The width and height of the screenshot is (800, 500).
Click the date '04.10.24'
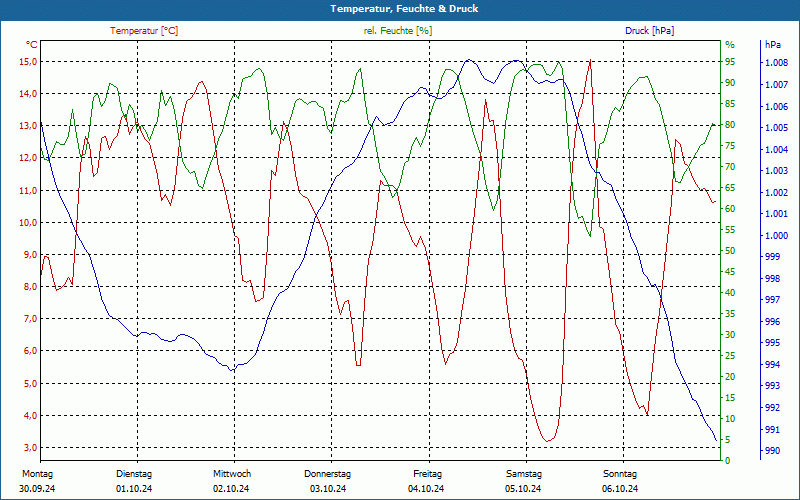[x=426, y=489]
